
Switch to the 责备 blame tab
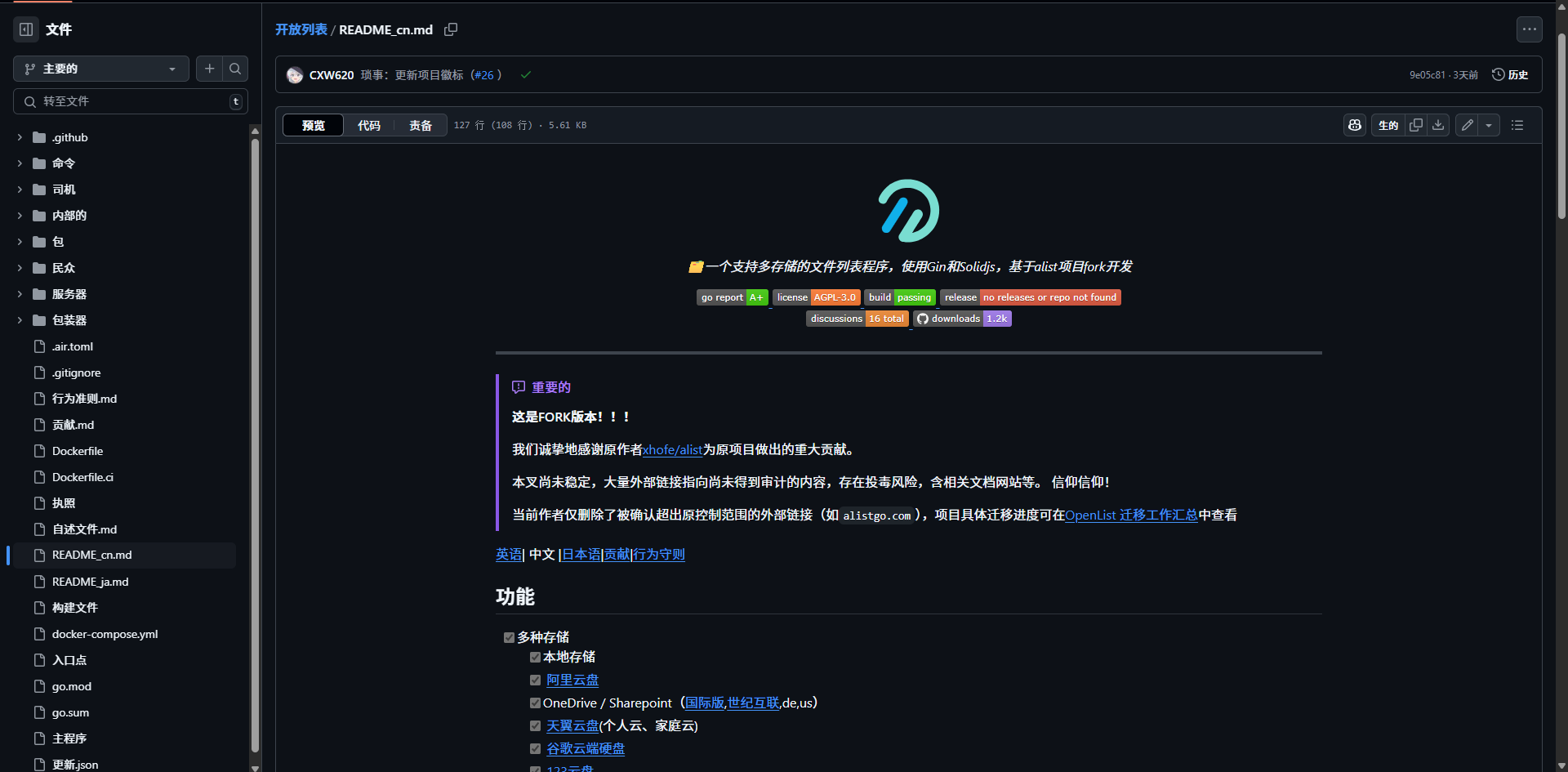421,125
